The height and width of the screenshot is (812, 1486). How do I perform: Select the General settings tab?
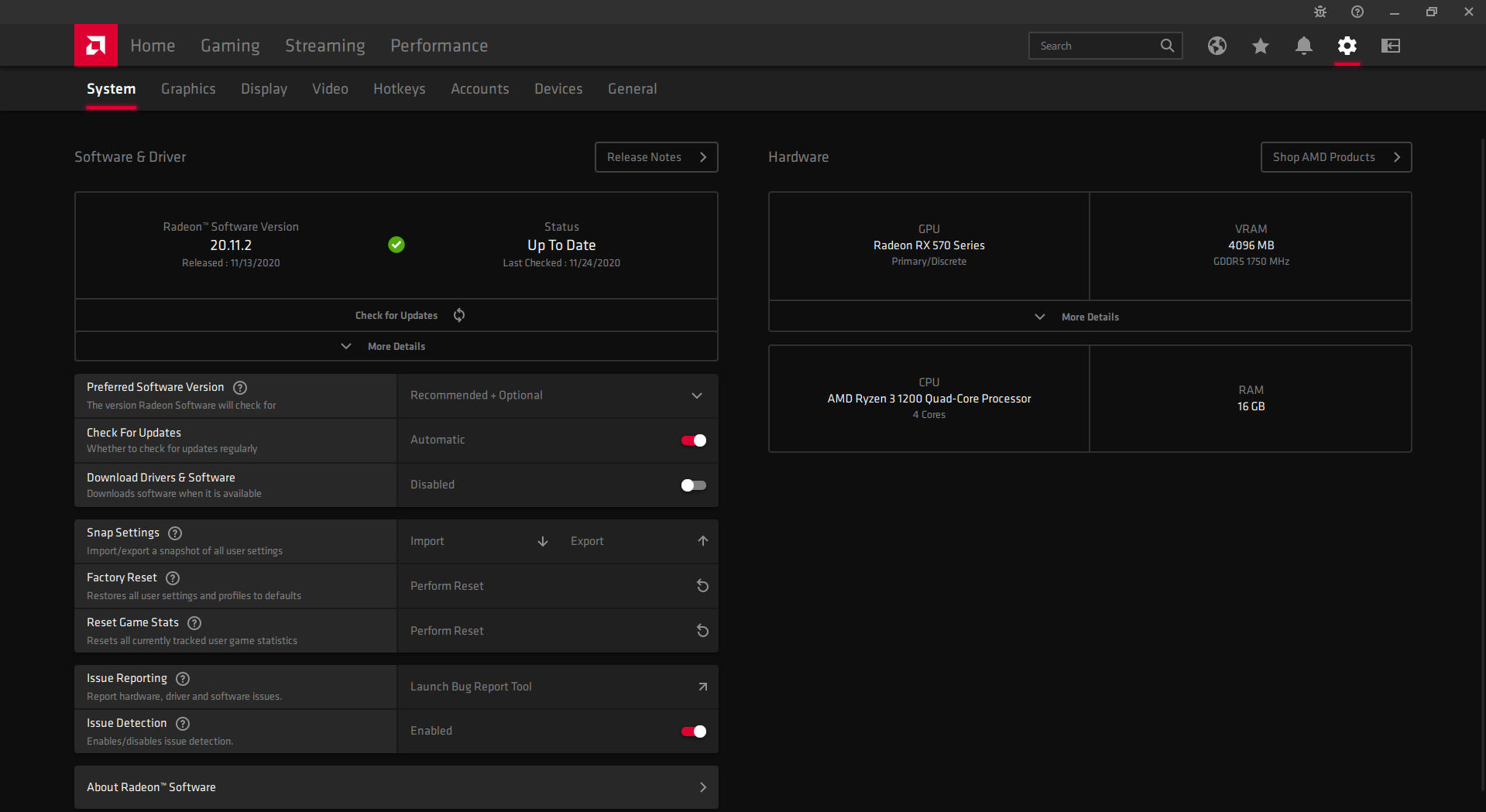pos(633,89)
